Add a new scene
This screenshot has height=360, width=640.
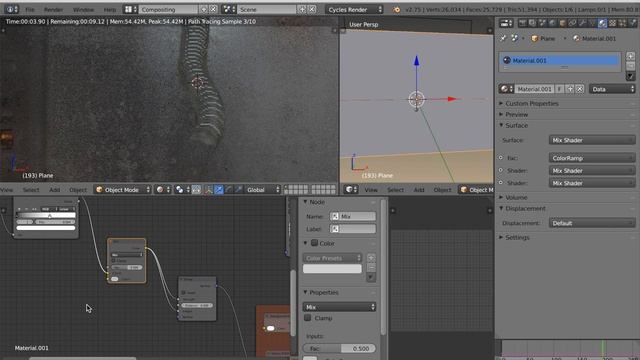302,9
